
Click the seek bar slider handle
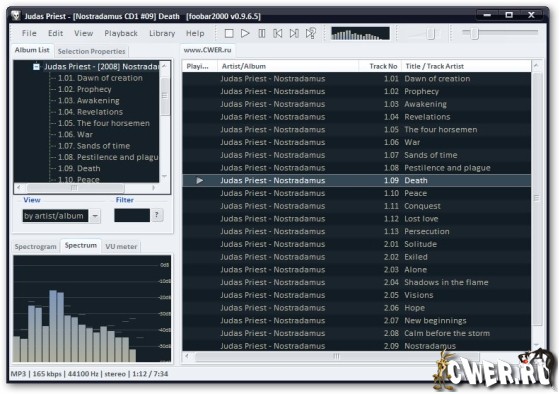pos(474,34)
